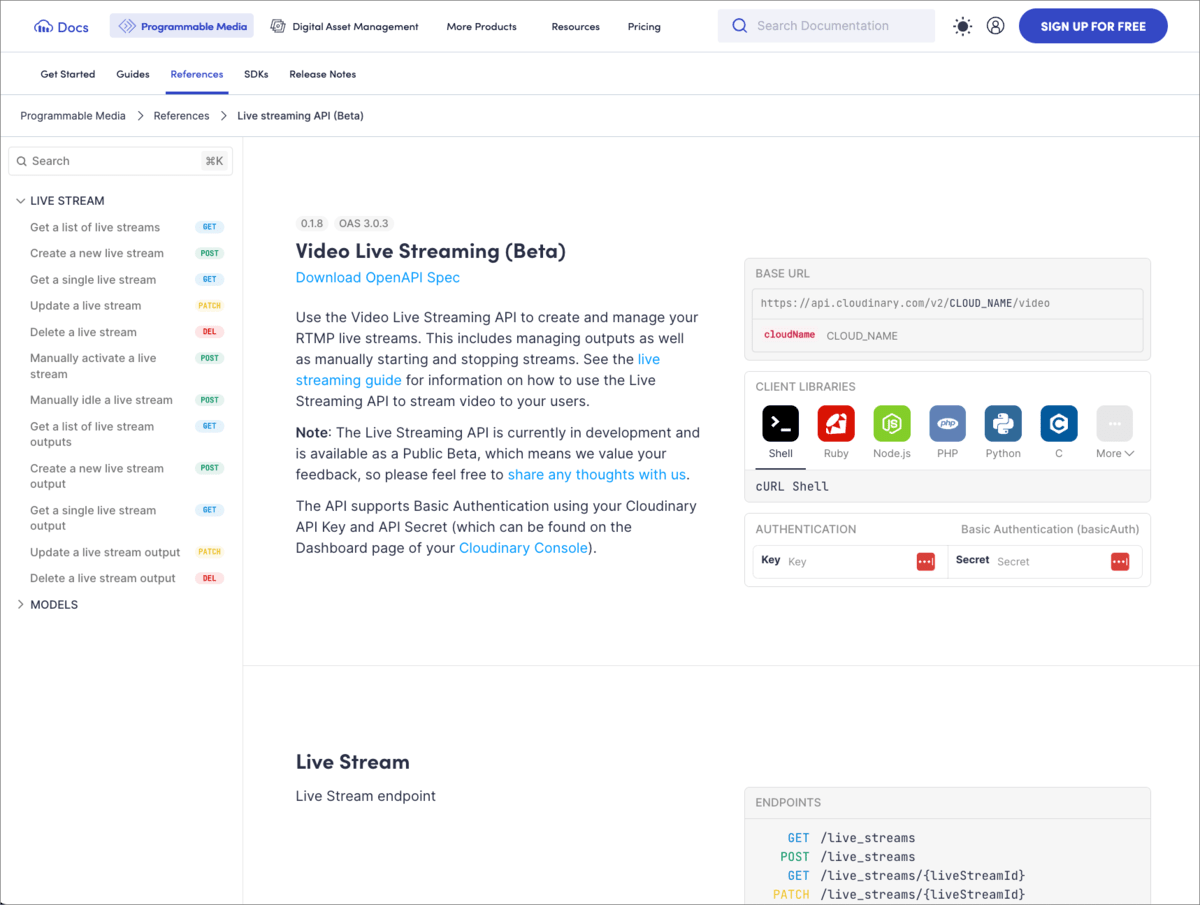Open the More Products menu
The image size is (1200, 905).
pos(482,26)
